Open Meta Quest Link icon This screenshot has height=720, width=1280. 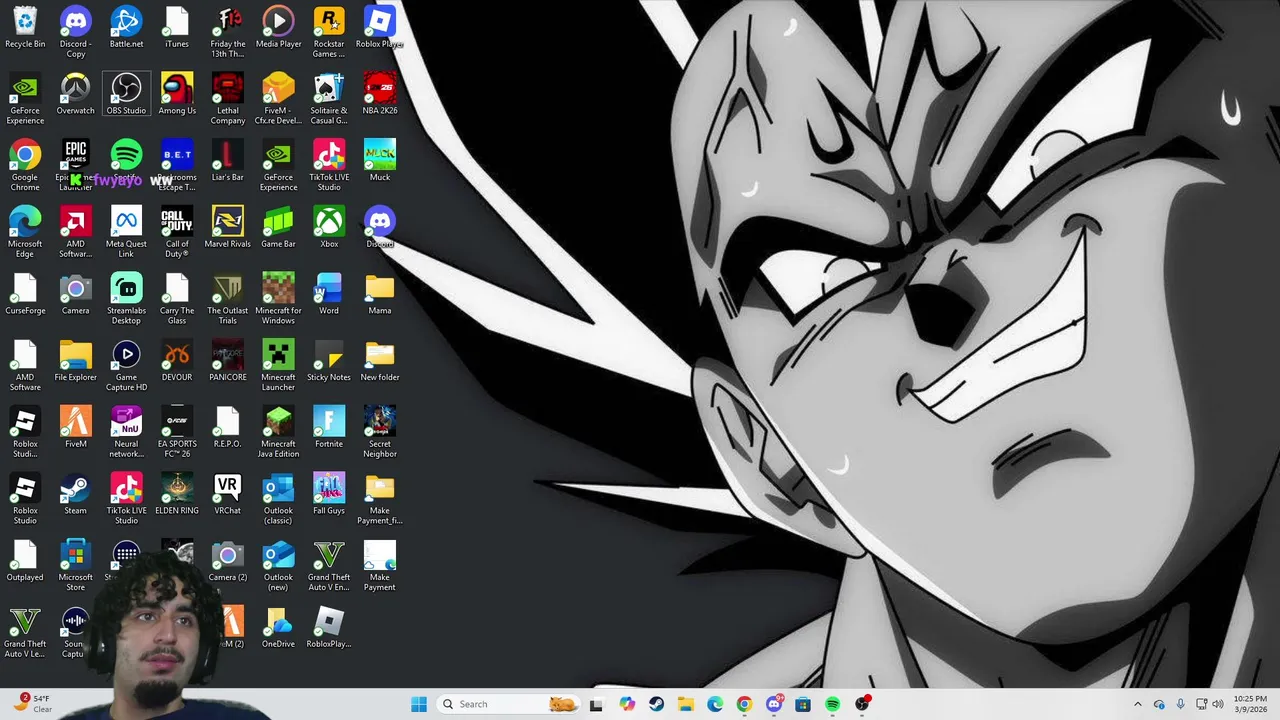(126, 233)
